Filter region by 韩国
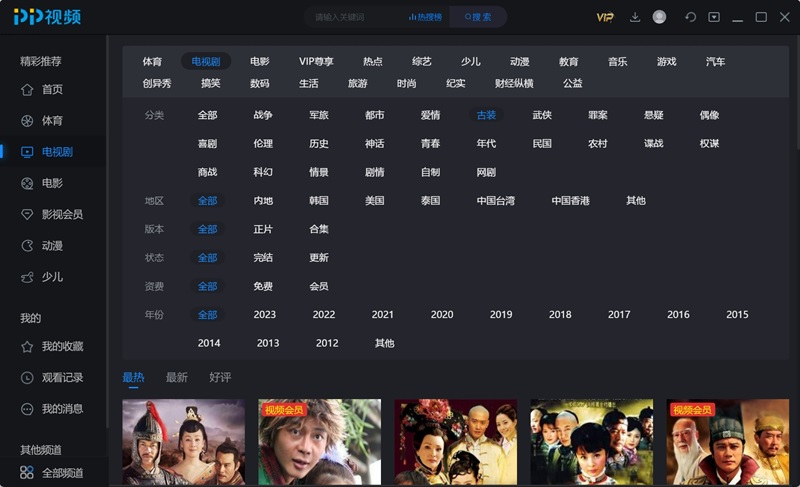This screenshot has height=487, width=800. pos(319,201)
